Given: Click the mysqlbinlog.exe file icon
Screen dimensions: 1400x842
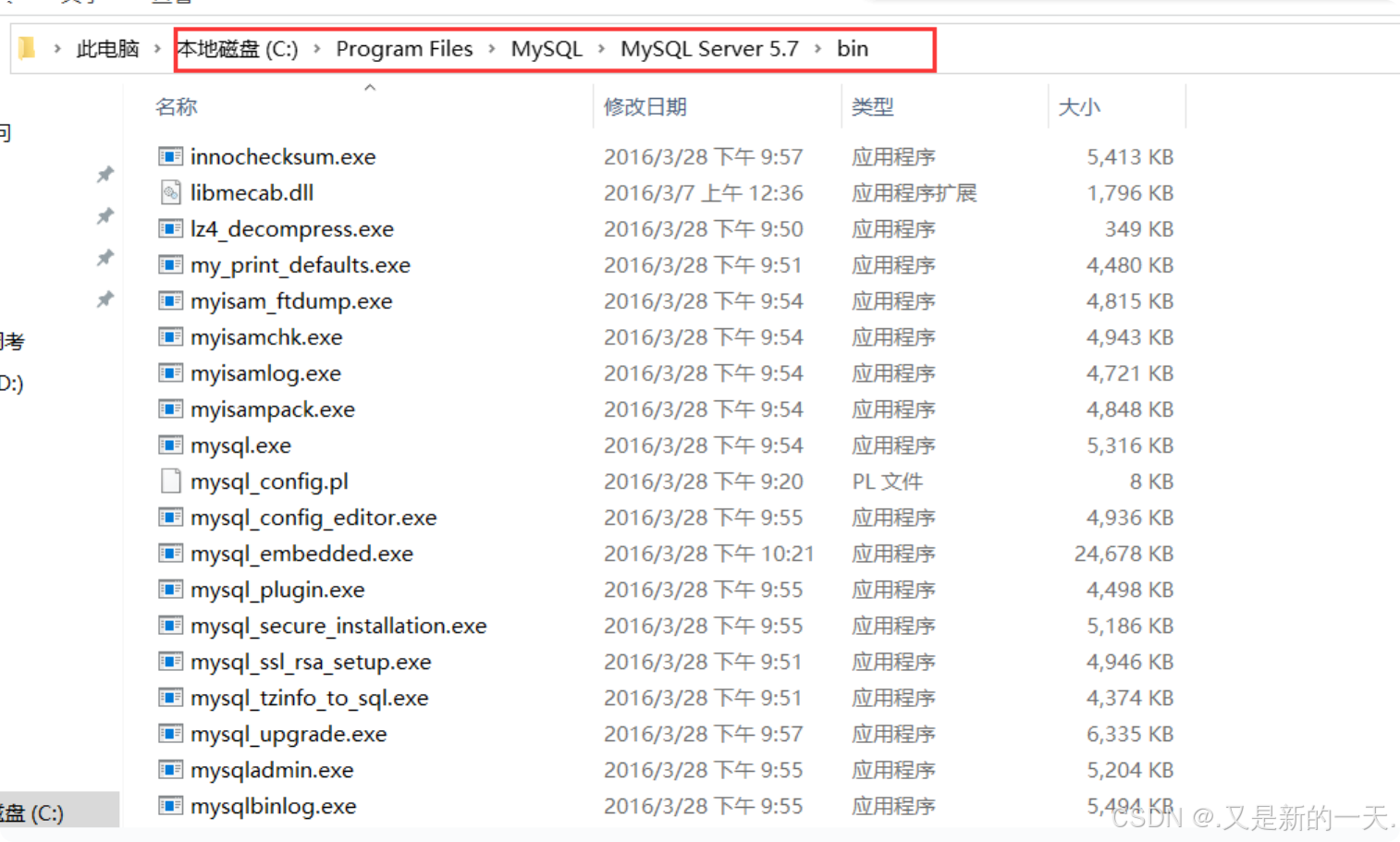Looking at the screenshot, I should tap(170, 805).
